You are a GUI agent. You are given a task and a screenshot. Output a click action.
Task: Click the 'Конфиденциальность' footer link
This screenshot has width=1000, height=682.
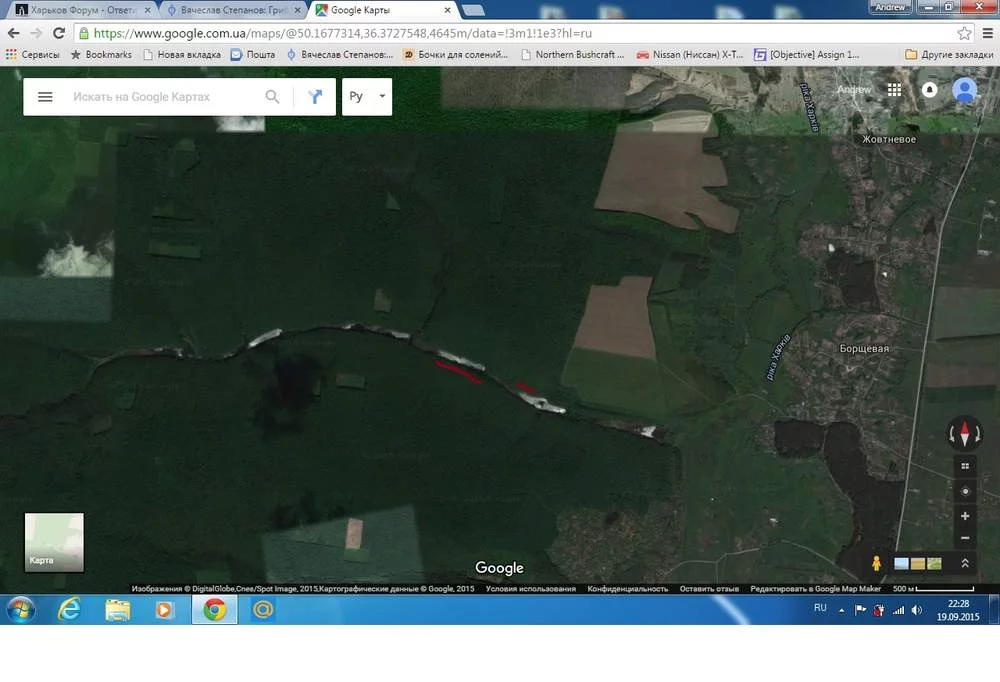pyautogui.click(x=628, y=589)
